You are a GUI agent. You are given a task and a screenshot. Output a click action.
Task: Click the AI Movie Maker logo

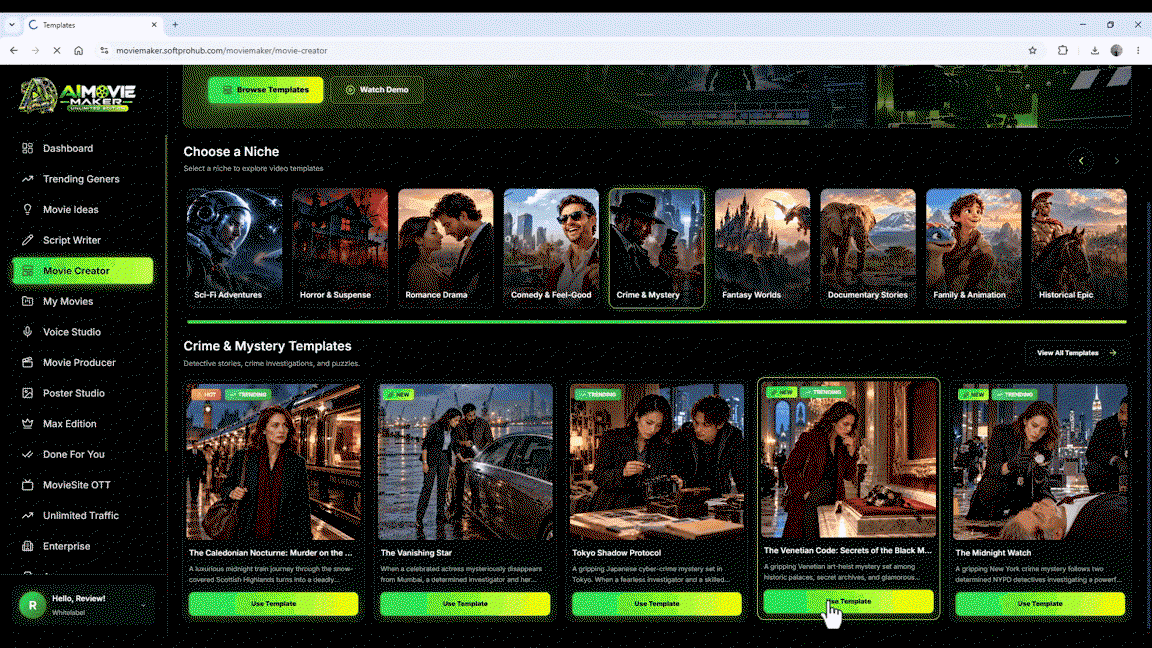pyautogui.click(x=78, y=96)
